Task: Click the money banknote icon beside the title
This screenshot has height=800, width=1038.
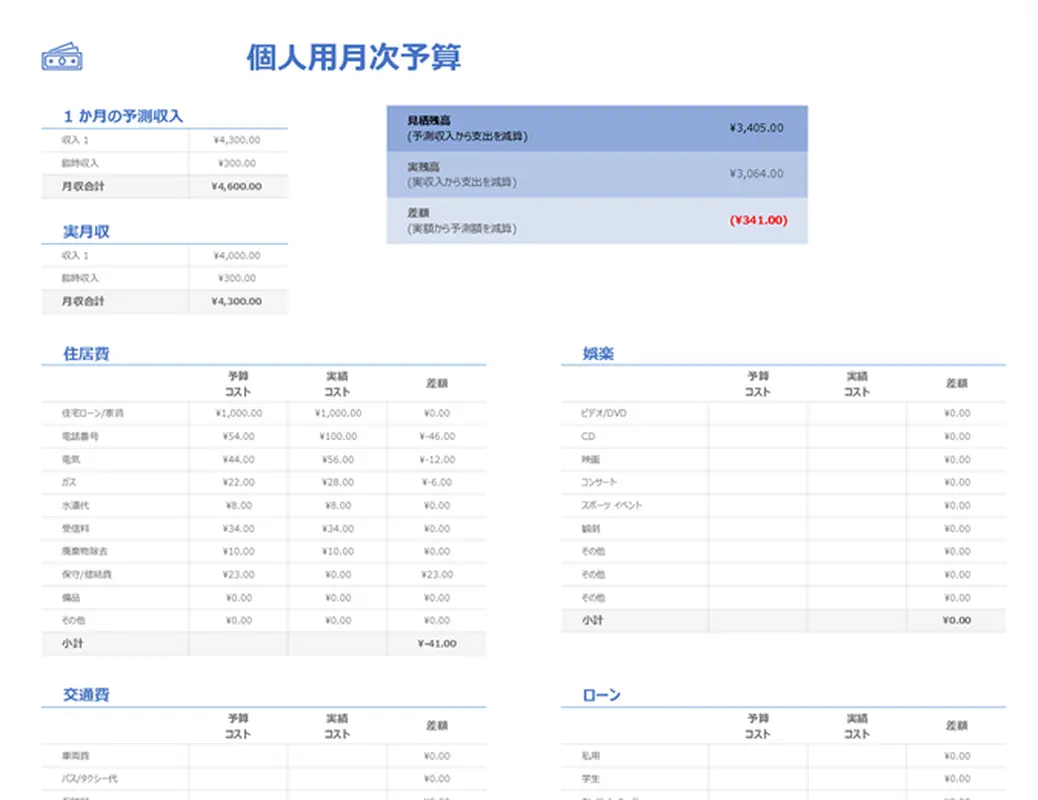Action: [62, 57]
